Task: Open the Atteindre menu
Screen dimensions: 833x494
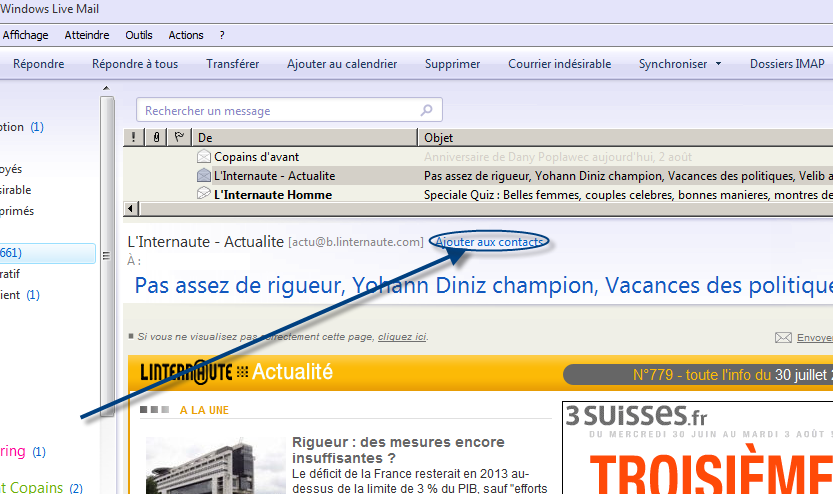Action: point(87,35)
